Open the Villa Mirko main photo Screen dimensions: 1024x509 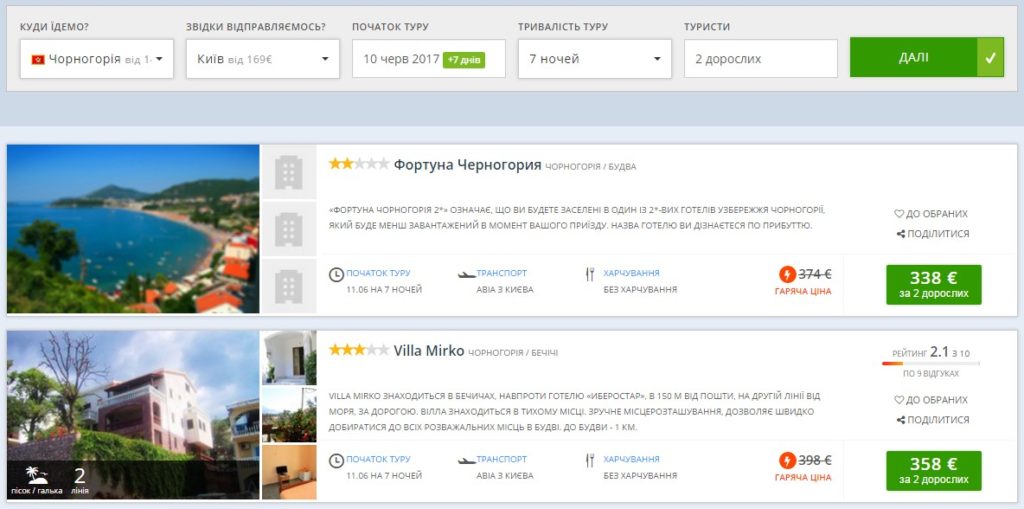[133, 415]
